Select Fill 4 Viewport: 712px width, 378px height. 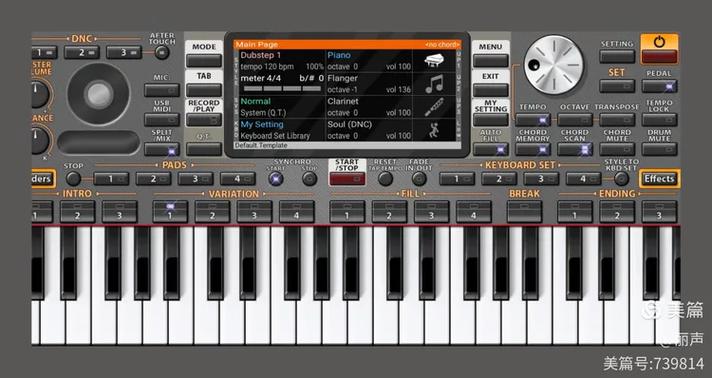(474, 212)
